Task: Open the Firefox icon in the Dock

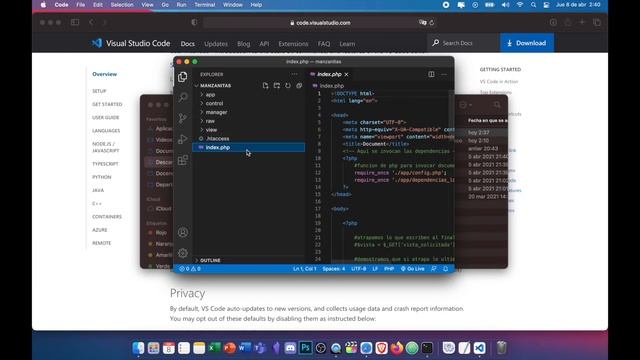Action: (x=397, y=348)
